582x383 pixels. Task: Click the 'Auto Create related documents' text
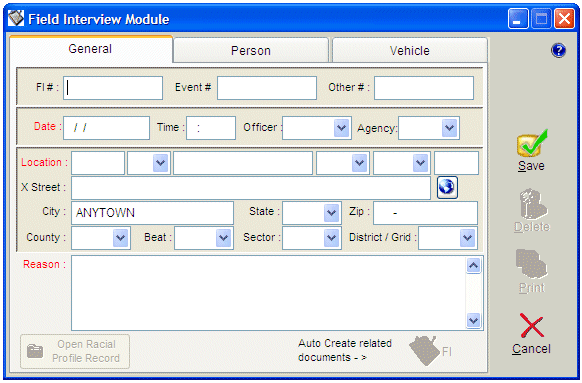tap(345, 350)
